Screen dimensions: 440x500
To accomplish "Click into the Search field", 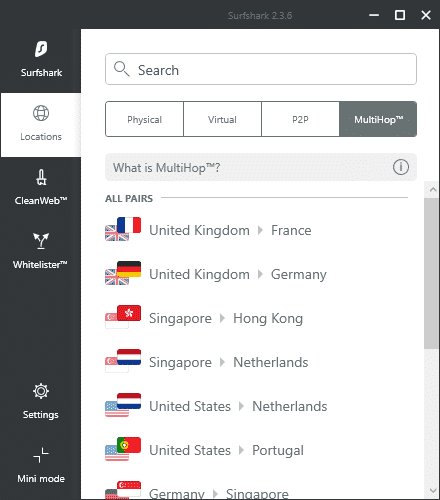I will [x=261, y=69].
